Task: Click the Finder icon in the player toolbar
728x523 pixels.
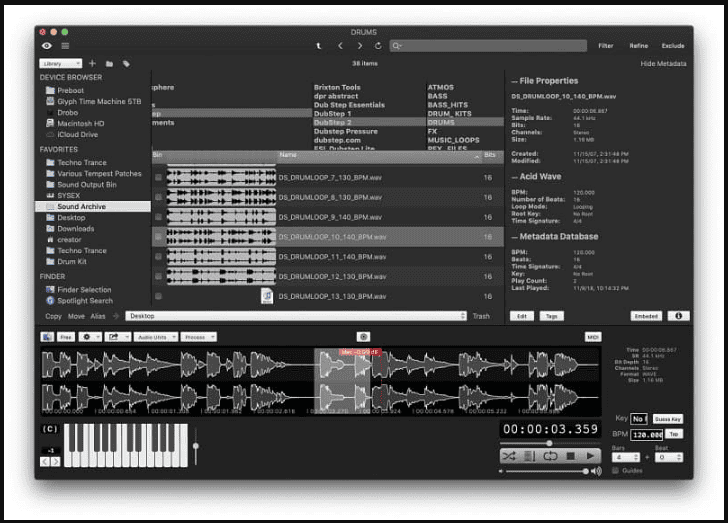Action: pos(47,337)
